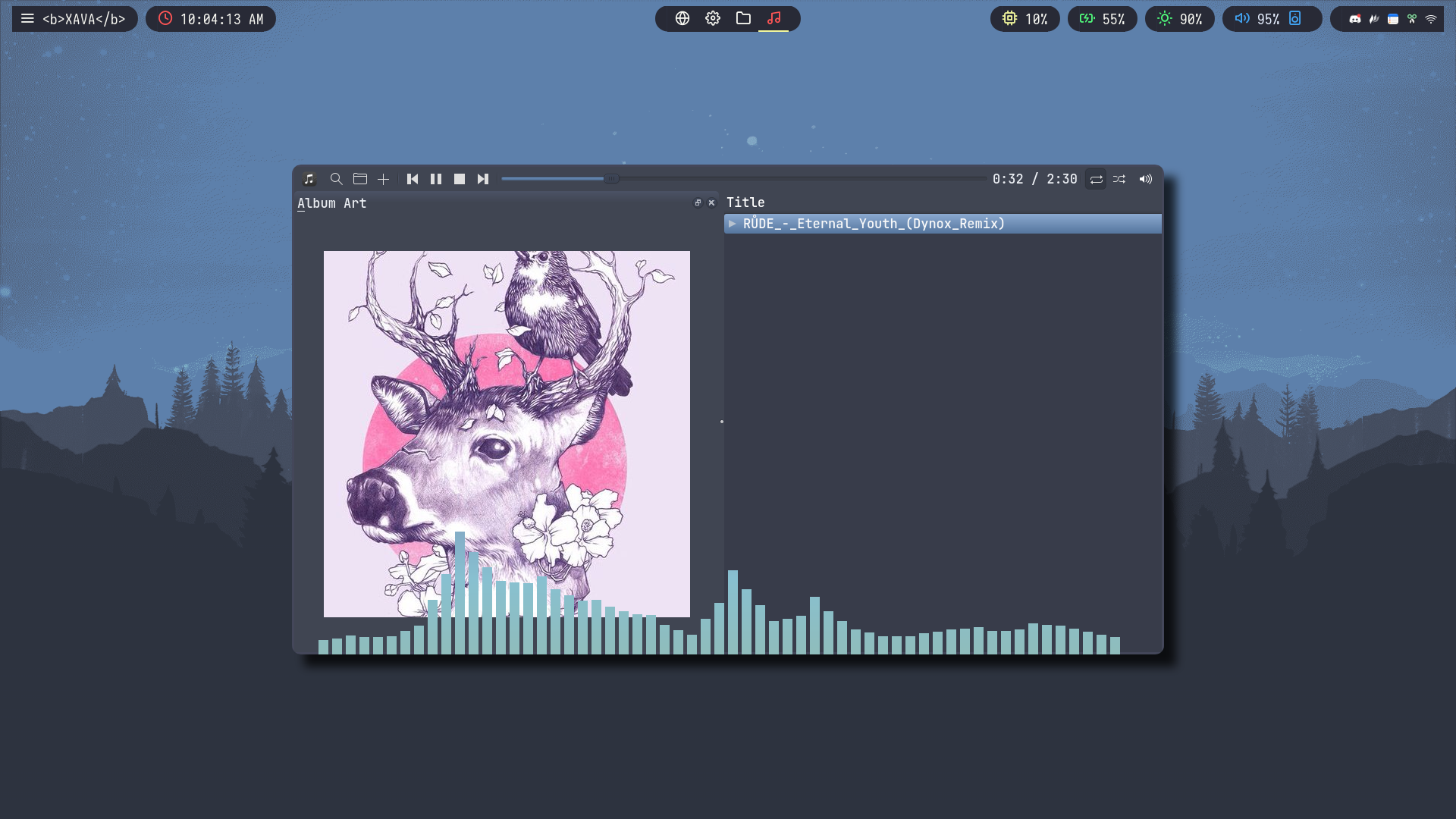Pause the current song
Viewport: 1456px width, 819px height.
[436, 179]
